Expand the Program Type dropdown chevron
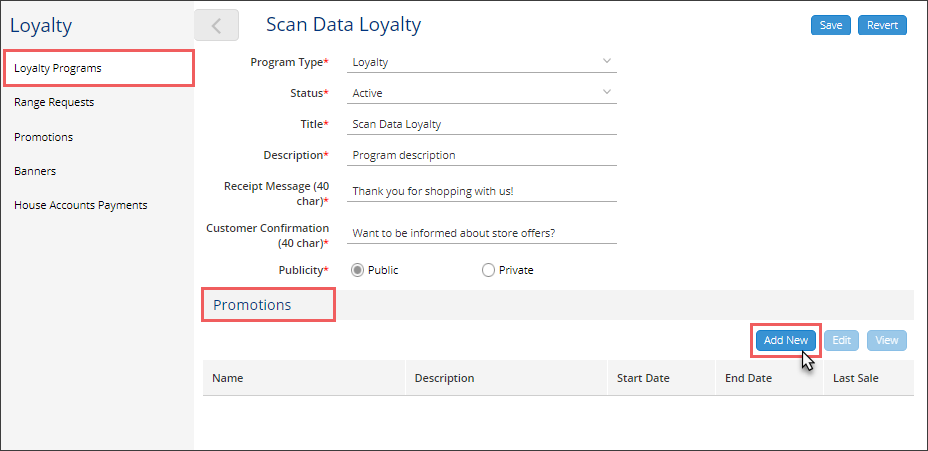Image resolution: width=928 pixels, height=451 pixels. tap(606, 61)
